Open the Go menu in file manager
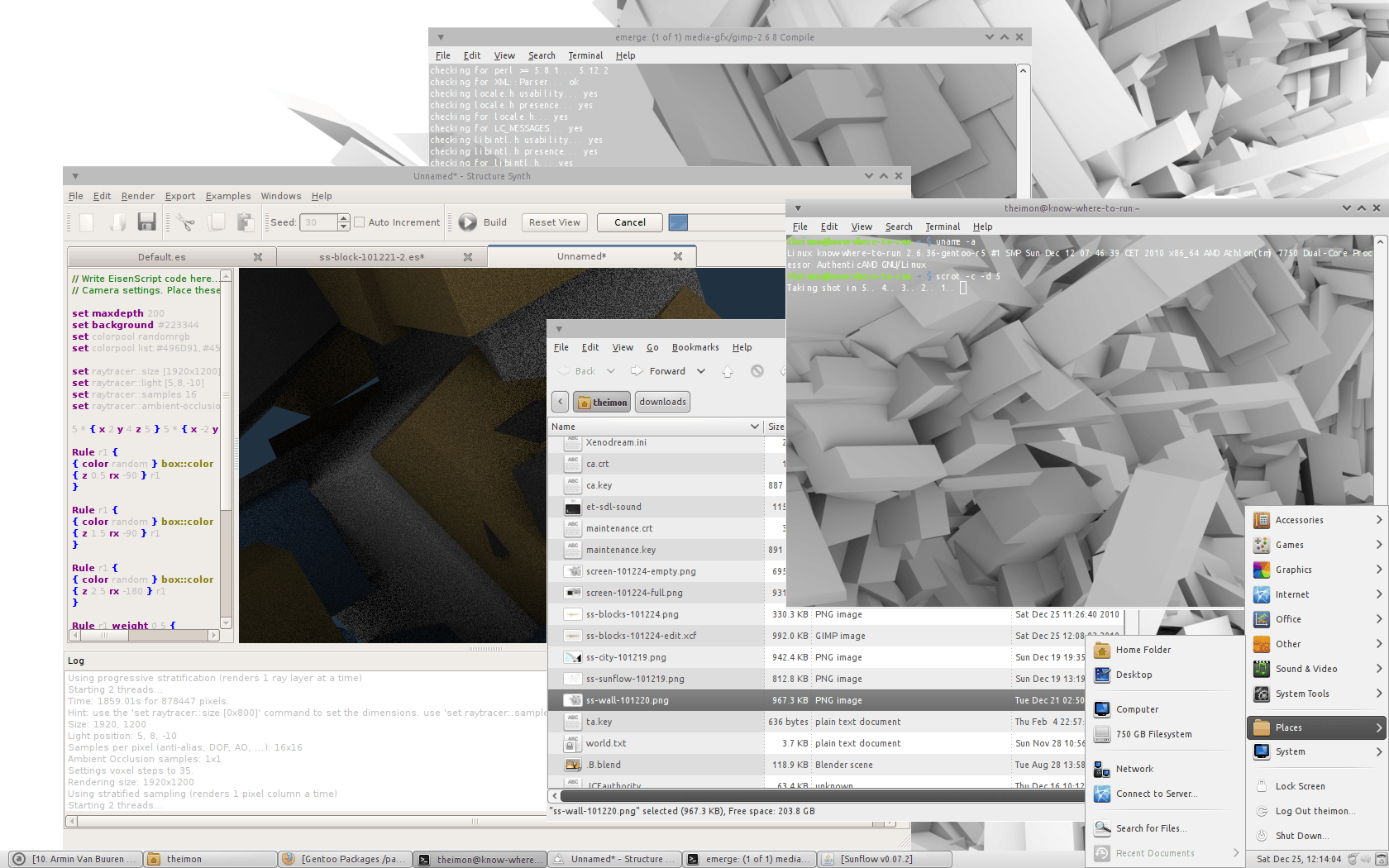Screen dimensions: 1389x868 point(652,347)
